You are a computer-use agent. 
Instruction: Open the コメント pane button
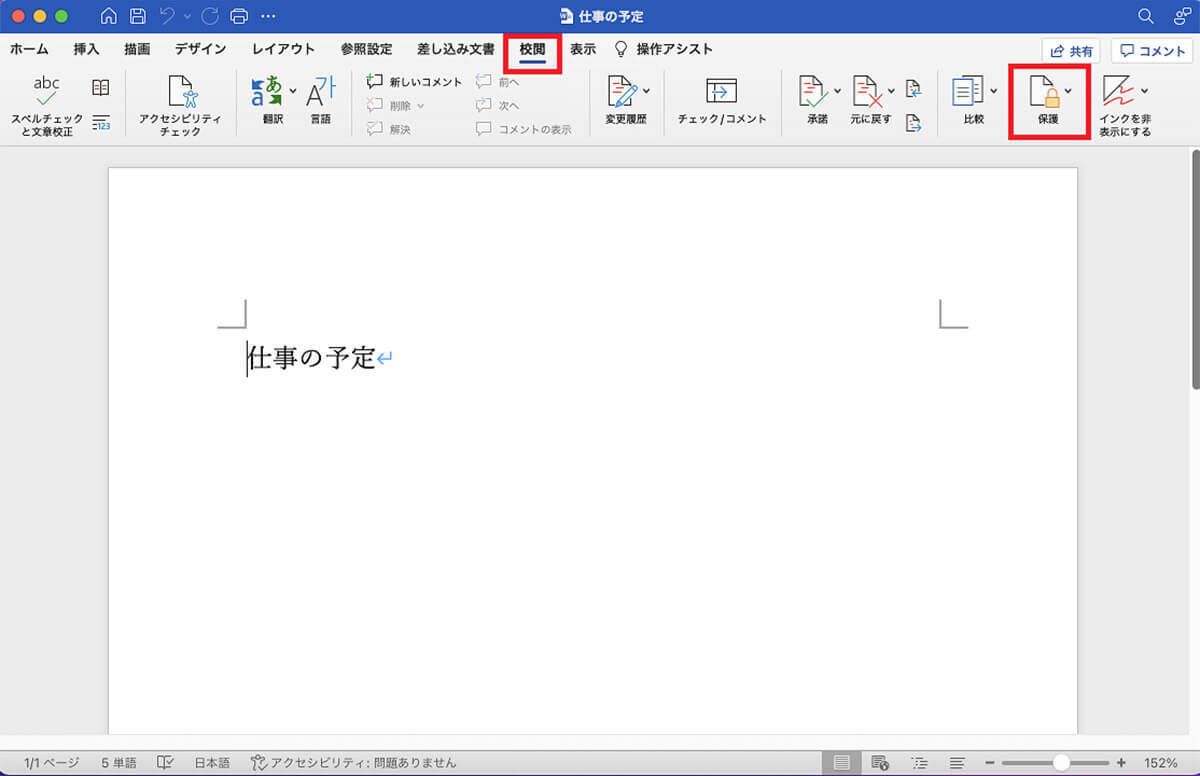(x=1151, y=51)
